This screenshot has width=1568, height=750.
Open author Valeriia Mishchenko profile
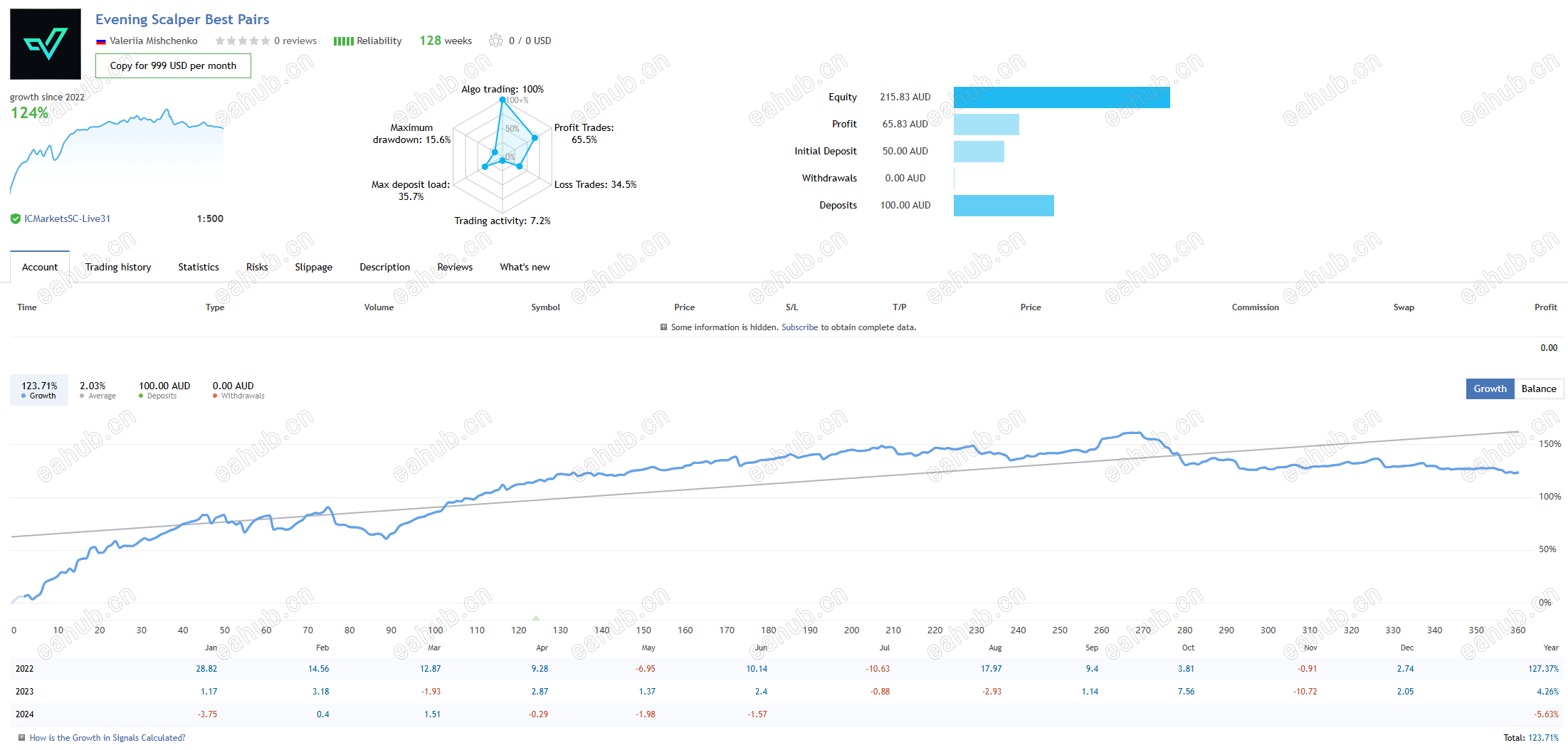153,41
